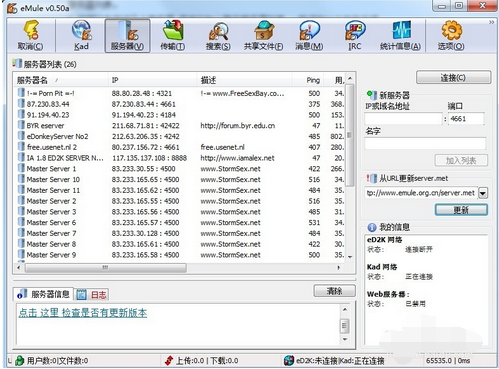Click the server icon of free.usenet.nl 2

21,147
